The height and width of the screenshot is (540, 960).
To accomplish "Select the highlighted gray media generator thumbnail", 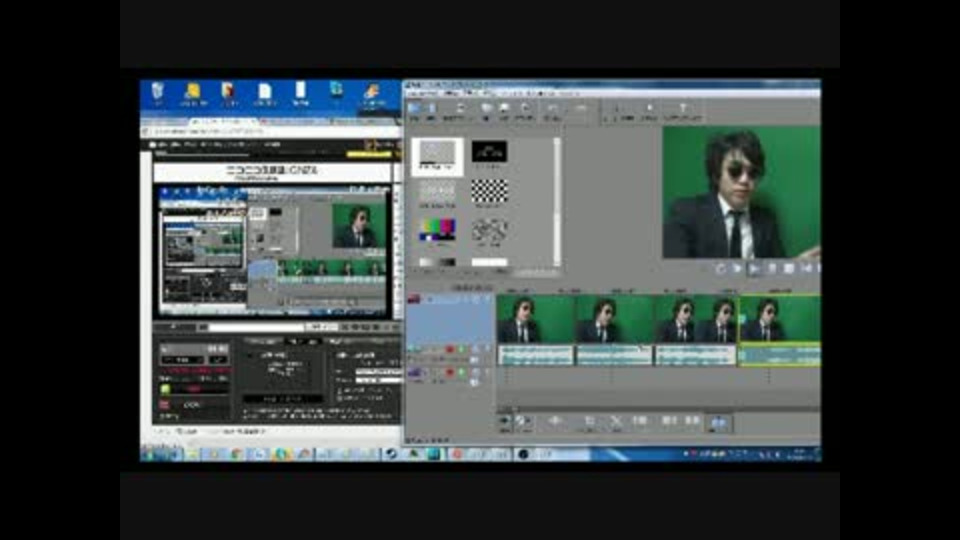I will [437, 156].
